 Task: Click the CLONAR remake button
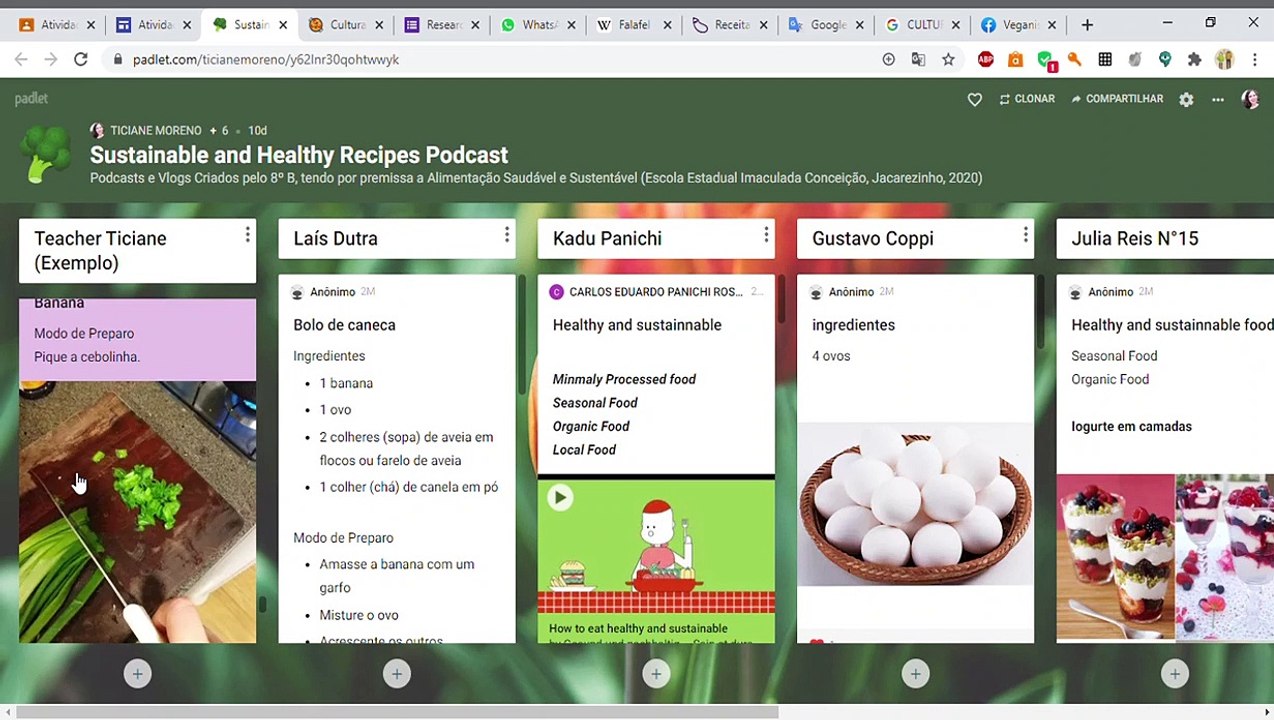(1027, 99)
